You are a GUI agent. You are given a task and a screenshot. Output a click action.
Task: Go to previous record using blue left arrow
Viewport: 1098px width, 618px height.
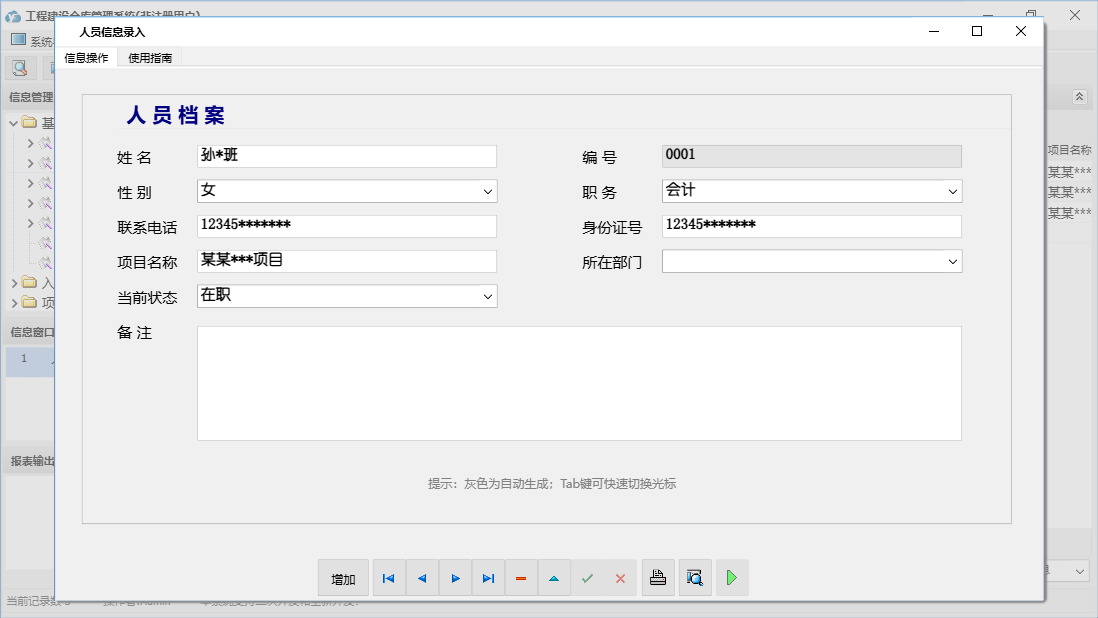pos(421,577)
